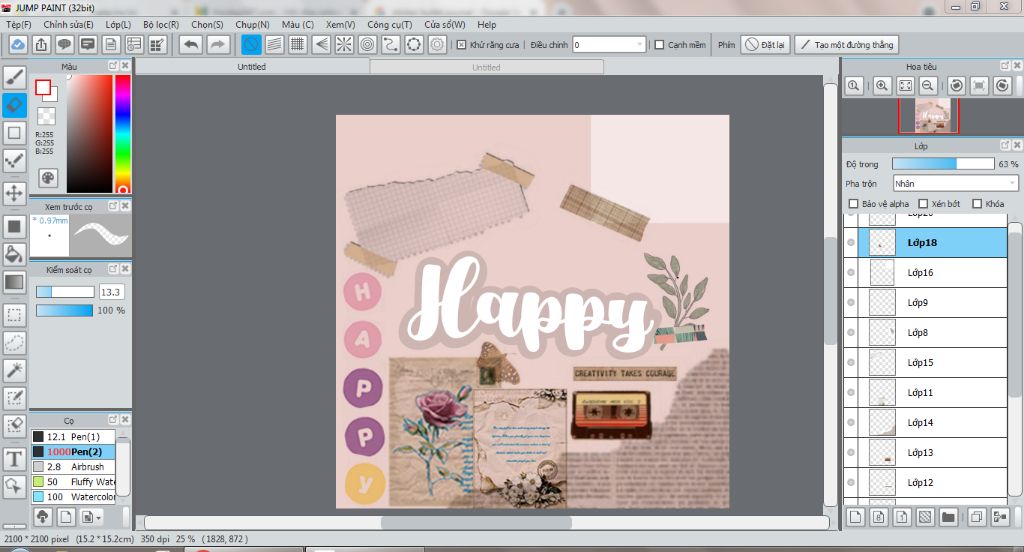This screenshot has width=1024, height=552.
Task: Adjust the brush size slider
Action: 65,292
